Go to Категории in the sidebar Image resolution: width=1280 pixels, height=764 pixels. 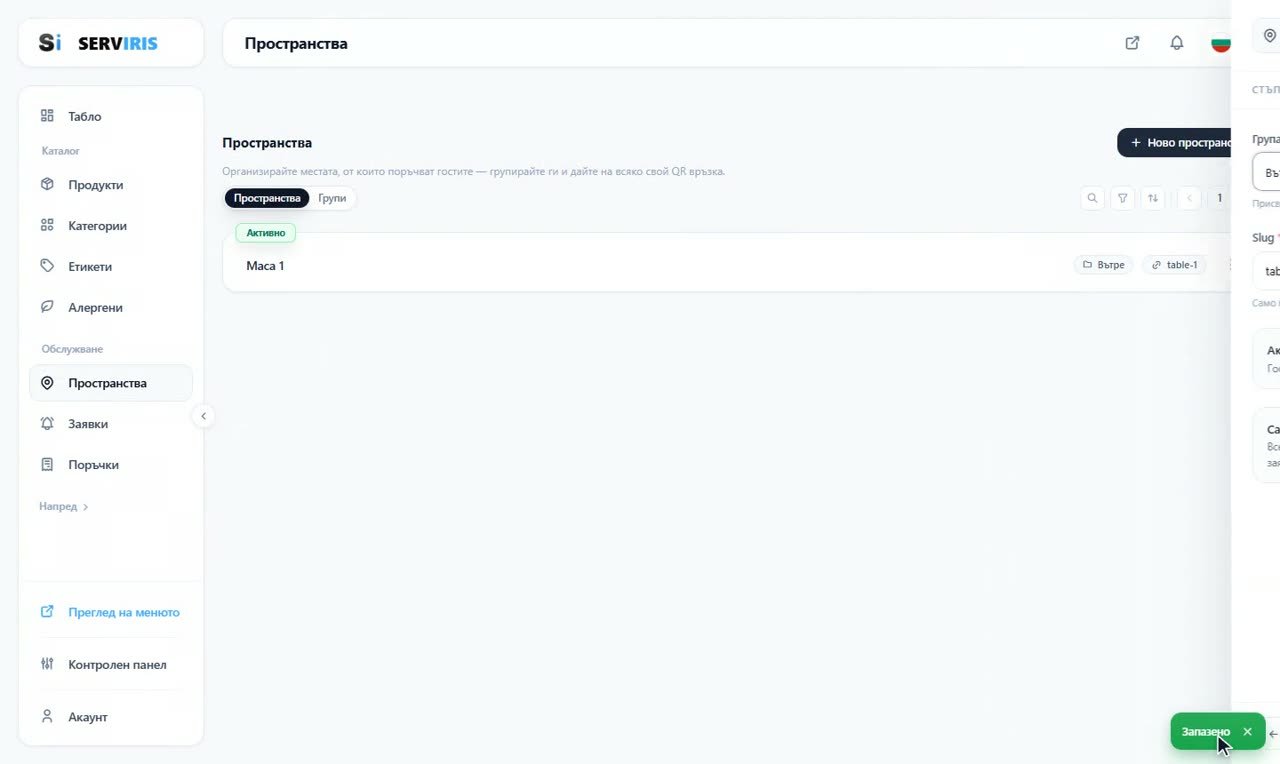[110, 226]
